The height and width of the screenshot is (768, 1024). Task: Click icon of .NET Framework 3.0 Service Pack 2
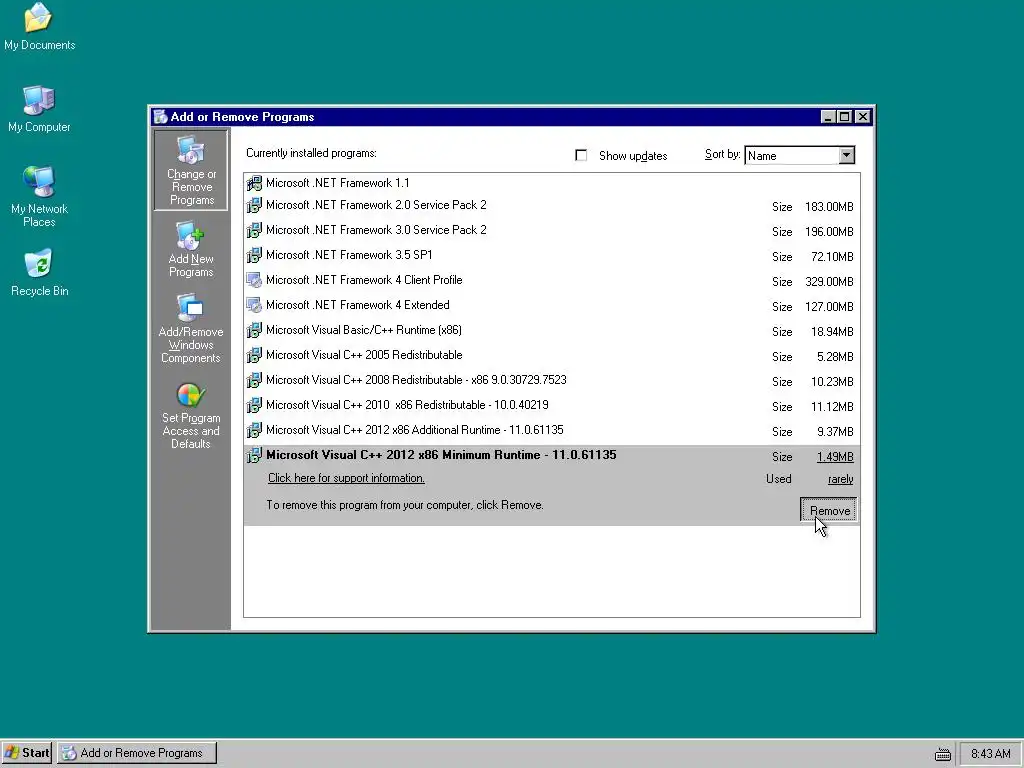[x=254, y=231]
